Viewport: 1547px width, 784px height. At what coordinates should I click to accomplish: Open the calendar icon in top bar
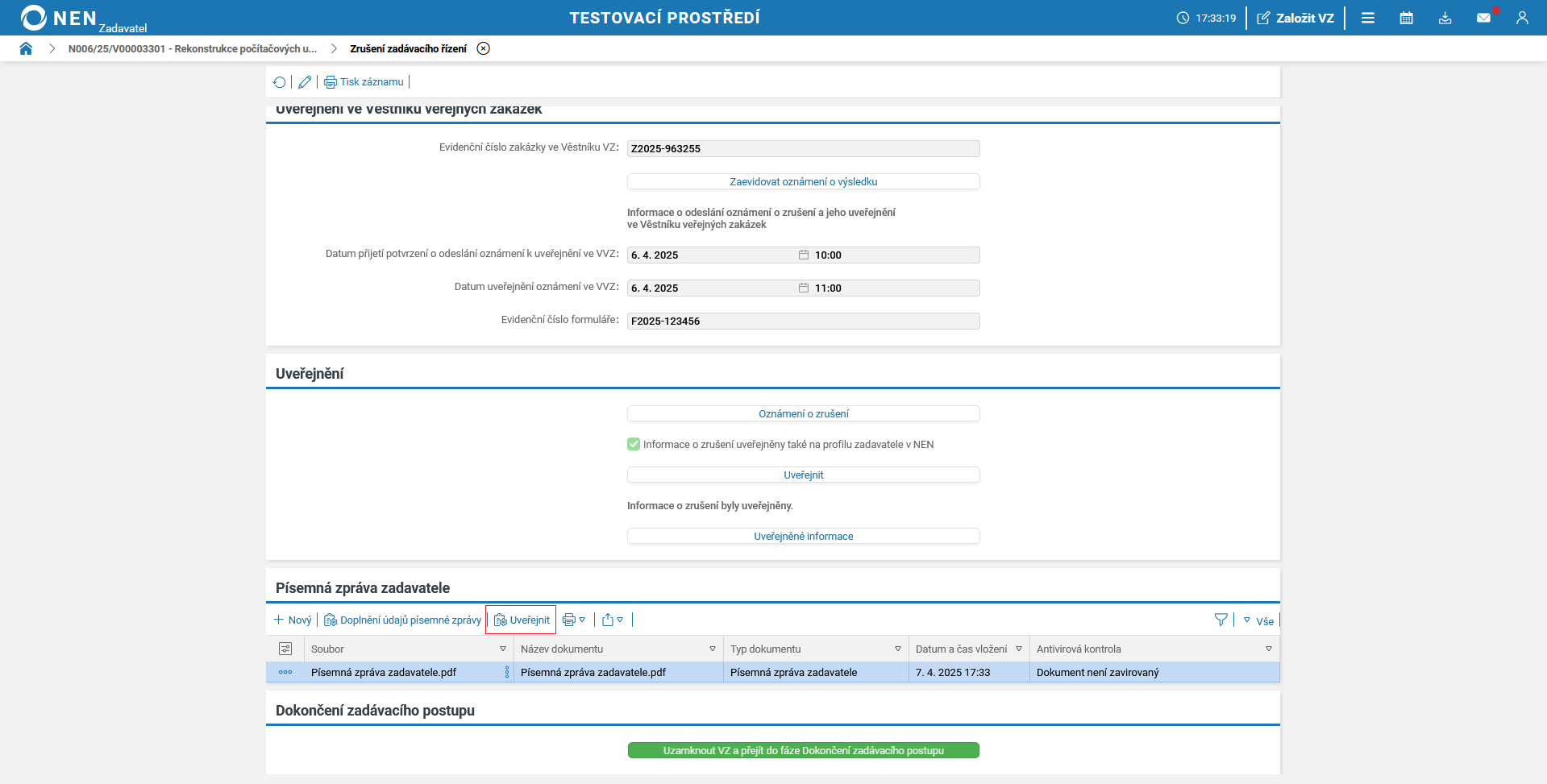[1406, 18]
